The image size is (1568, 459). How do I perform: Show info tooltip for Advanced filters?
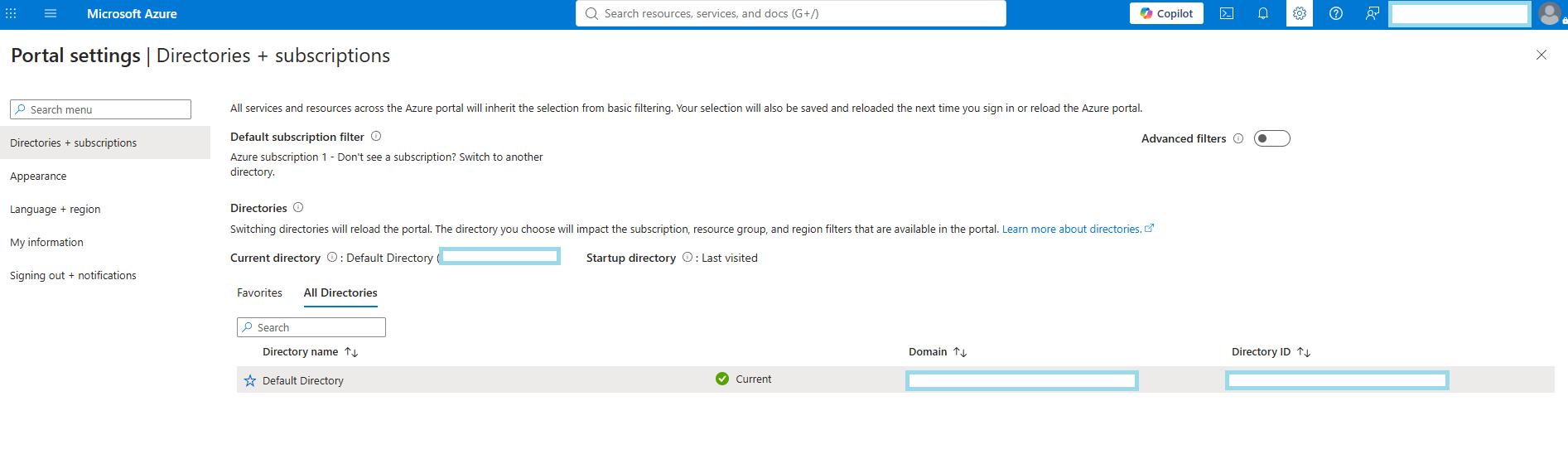coord(1238,138)
